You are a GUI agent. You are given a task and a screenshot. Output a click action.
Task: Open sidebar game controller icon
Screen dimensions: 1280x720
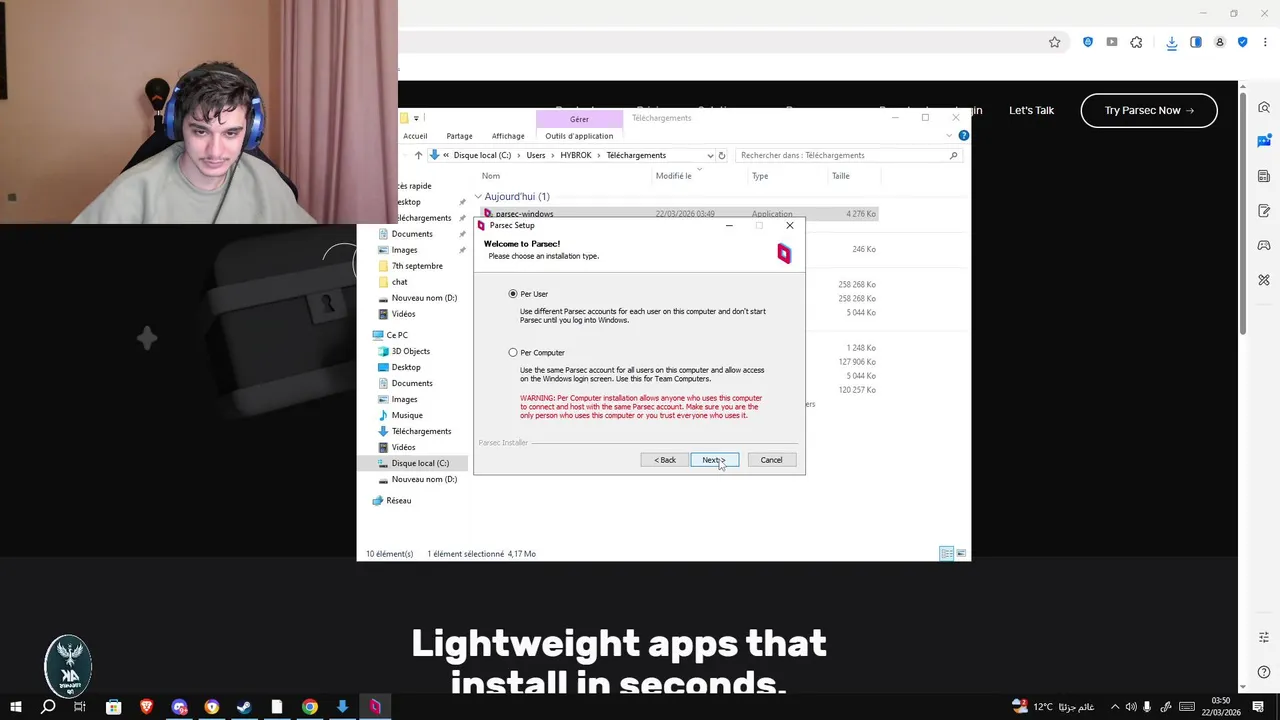1264,245
